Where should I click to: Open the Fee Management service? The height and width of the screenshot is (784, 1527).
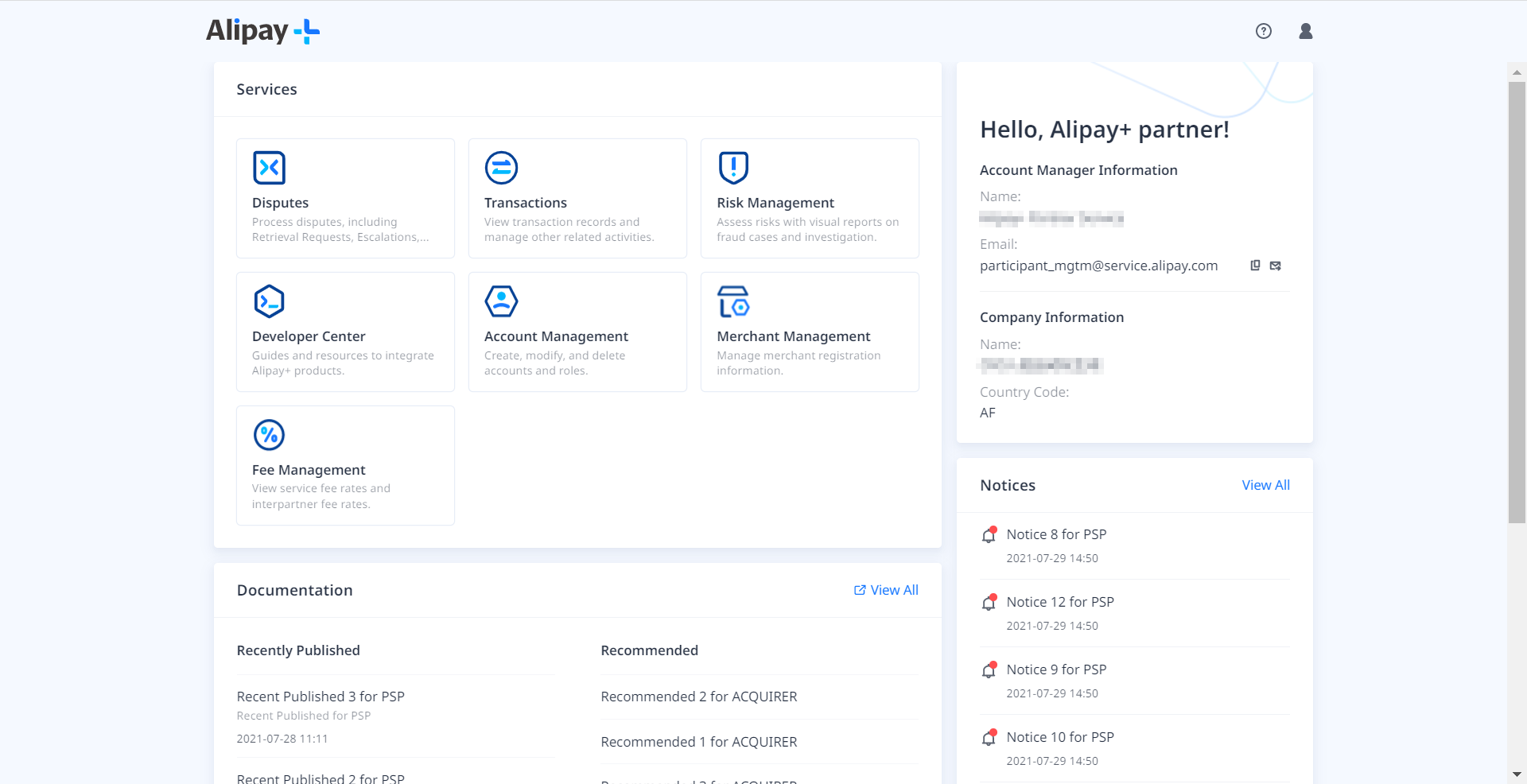coord(345,465)
